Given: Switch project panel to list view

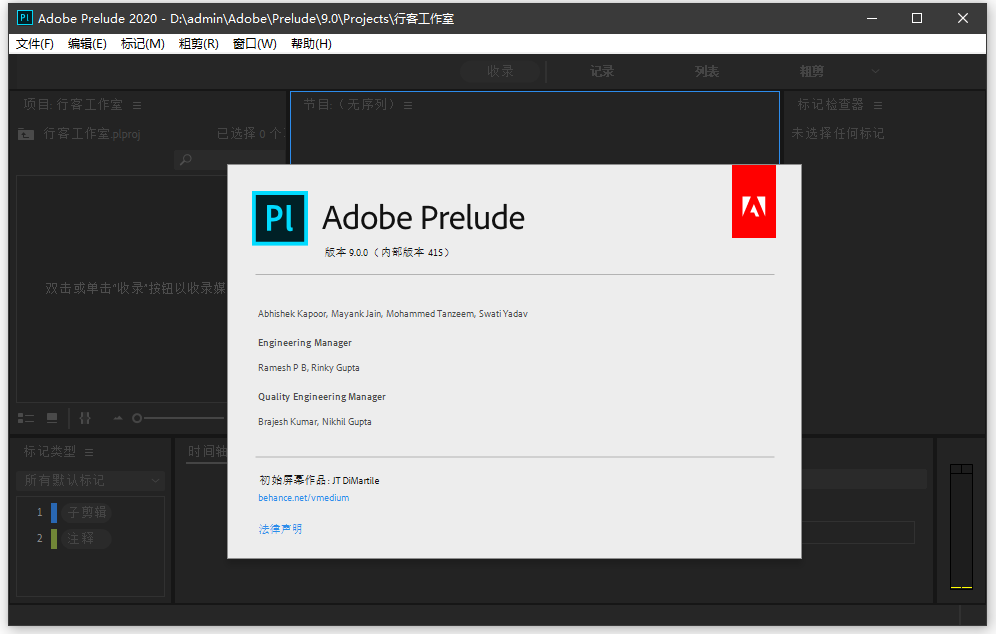Looking at the screenshot, I should [25, 418].
